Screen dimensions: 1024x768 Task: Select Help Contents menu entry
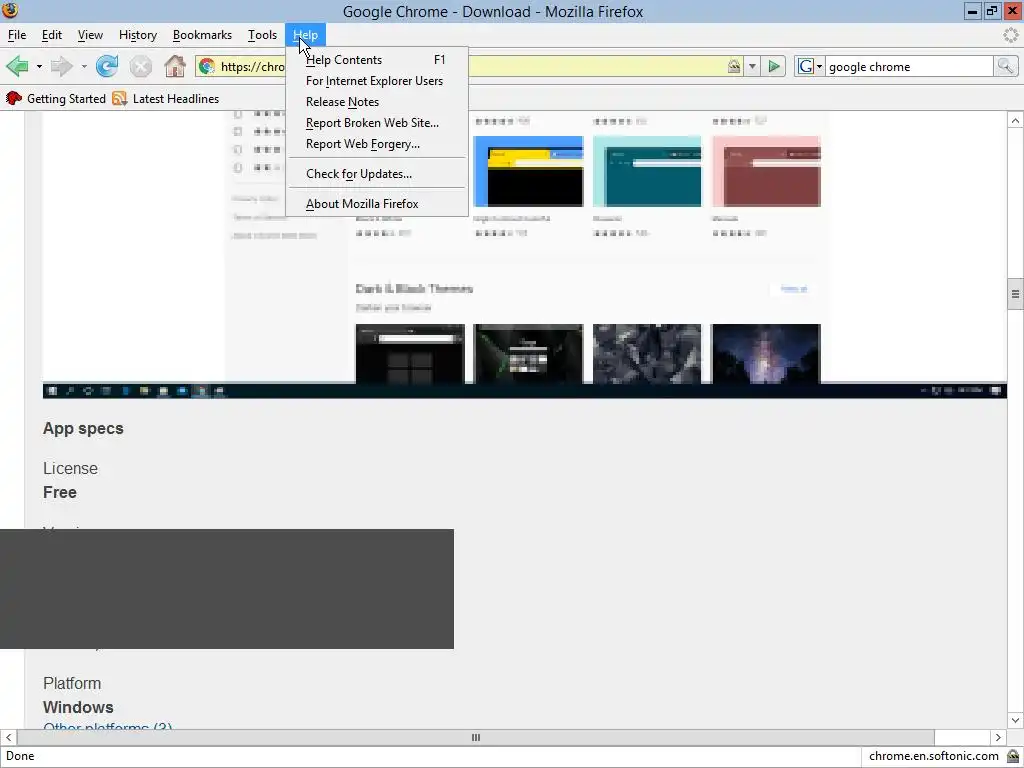(x=377, y=60)
